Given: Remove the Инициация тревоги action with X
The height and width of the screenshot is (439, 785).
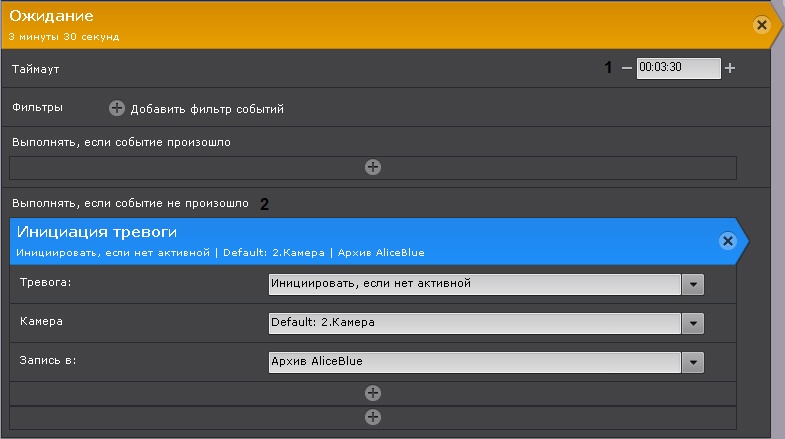Looking at the screenshot, I should pos(728,240).
